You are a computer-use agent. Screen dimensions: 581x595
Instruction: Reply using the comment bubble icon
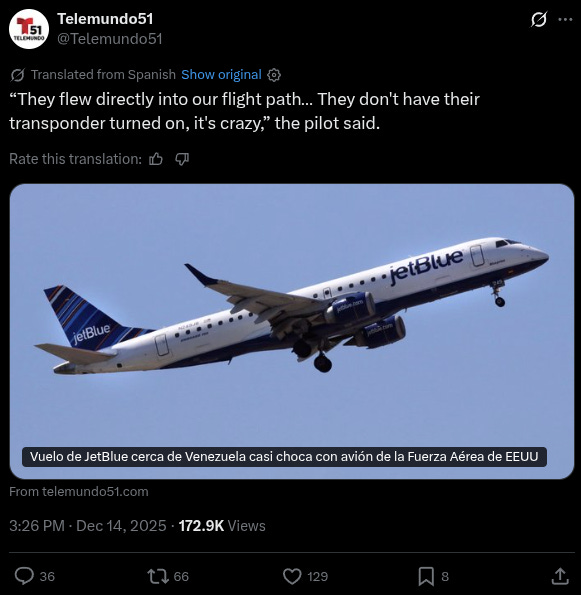(x=24, y=576)
